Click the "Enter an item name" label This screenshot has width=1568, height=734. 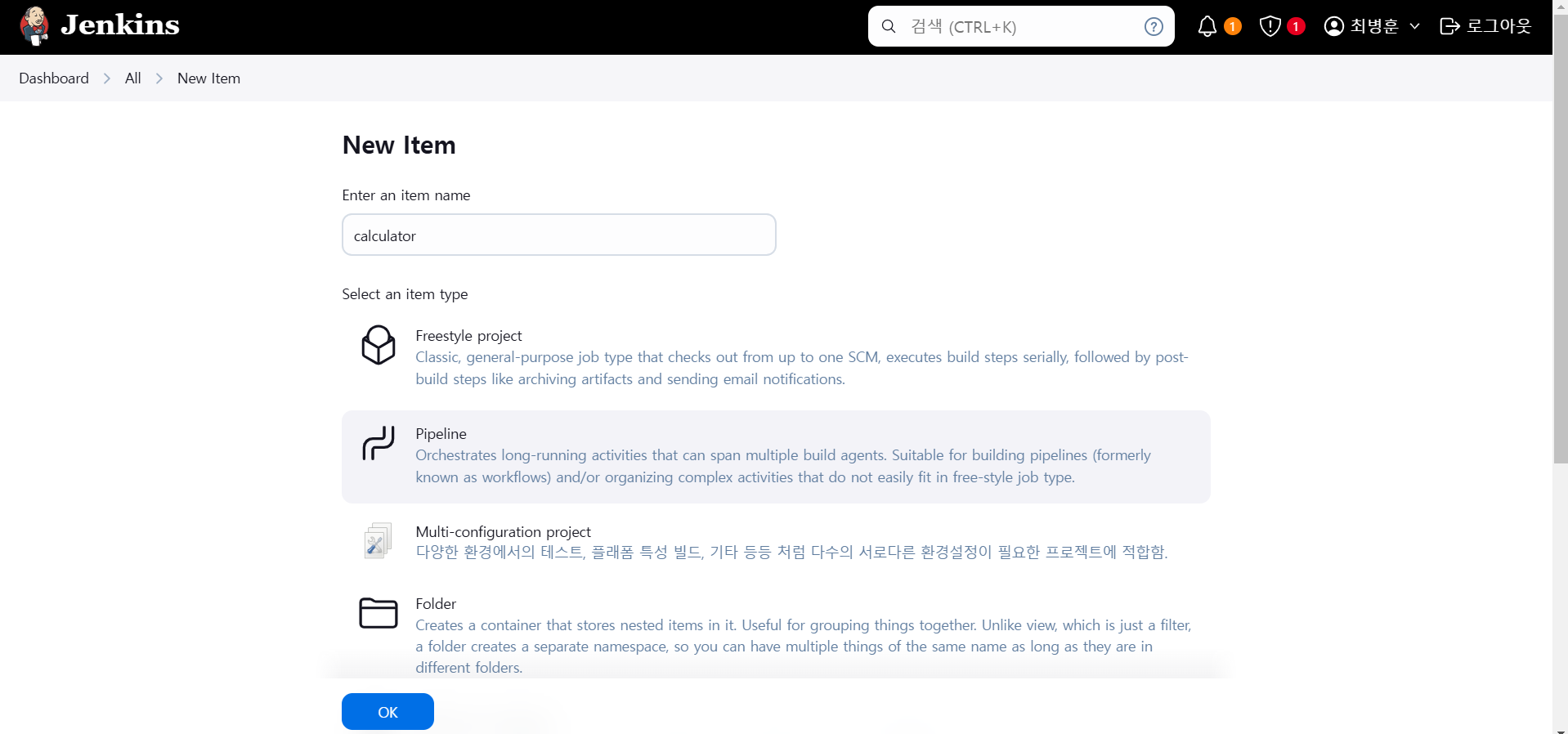pos(406,195)
